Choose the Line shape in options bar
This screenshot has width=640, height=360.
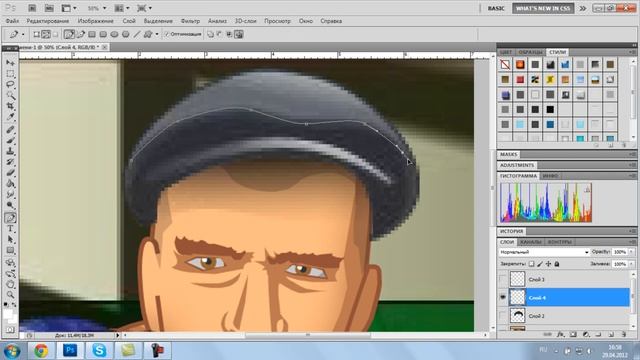(137, 34)
